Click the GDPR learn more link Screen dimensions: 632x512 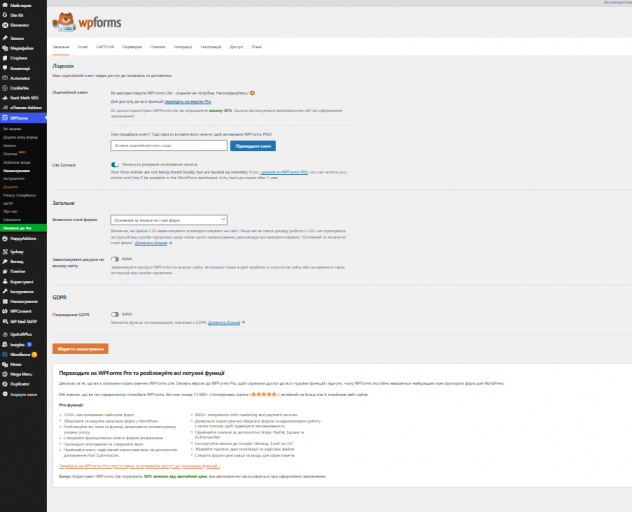[x=224, y=323]
